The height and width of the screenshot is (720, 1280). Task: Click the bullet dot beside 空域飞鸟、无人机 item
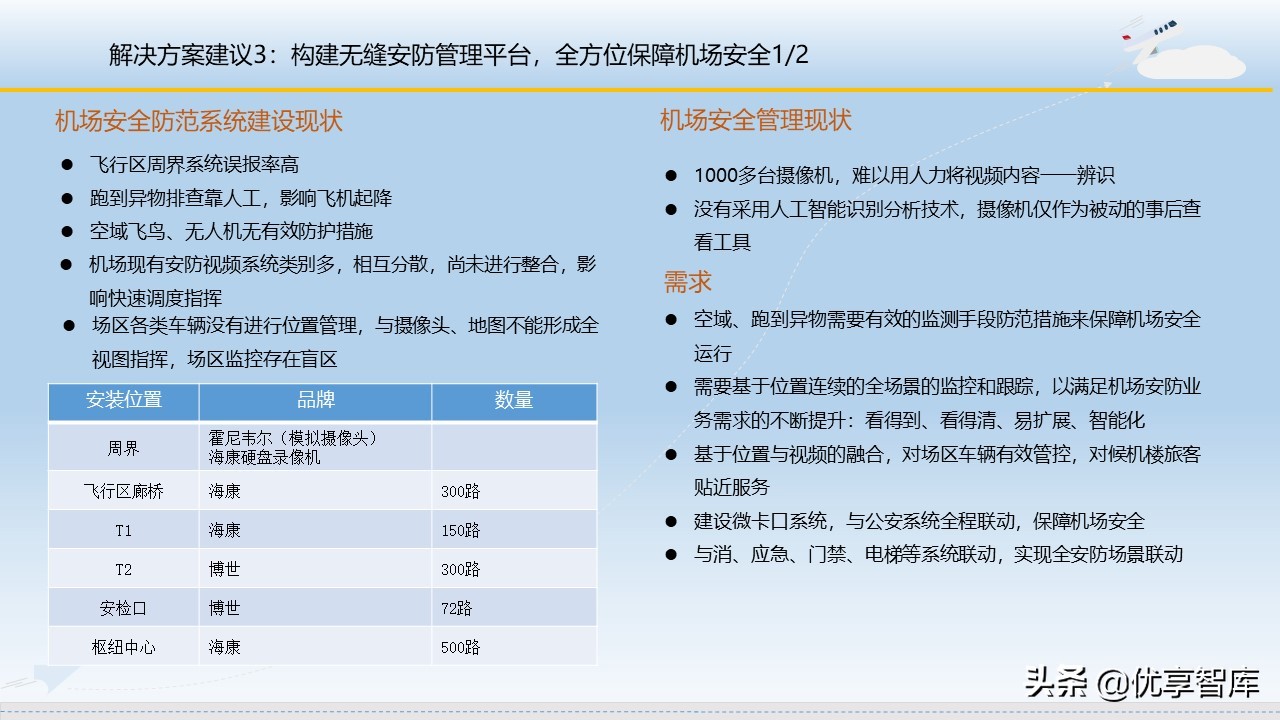(67, 231)
